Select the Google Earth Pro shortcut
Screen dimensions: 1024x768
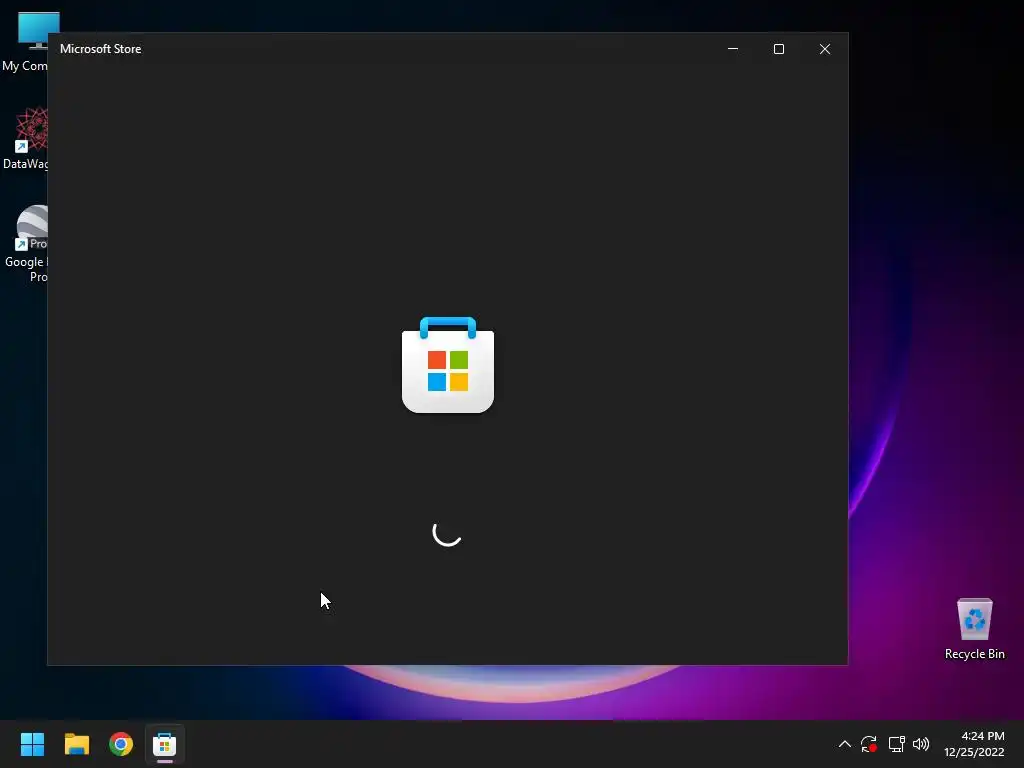(x=25, y=244)
